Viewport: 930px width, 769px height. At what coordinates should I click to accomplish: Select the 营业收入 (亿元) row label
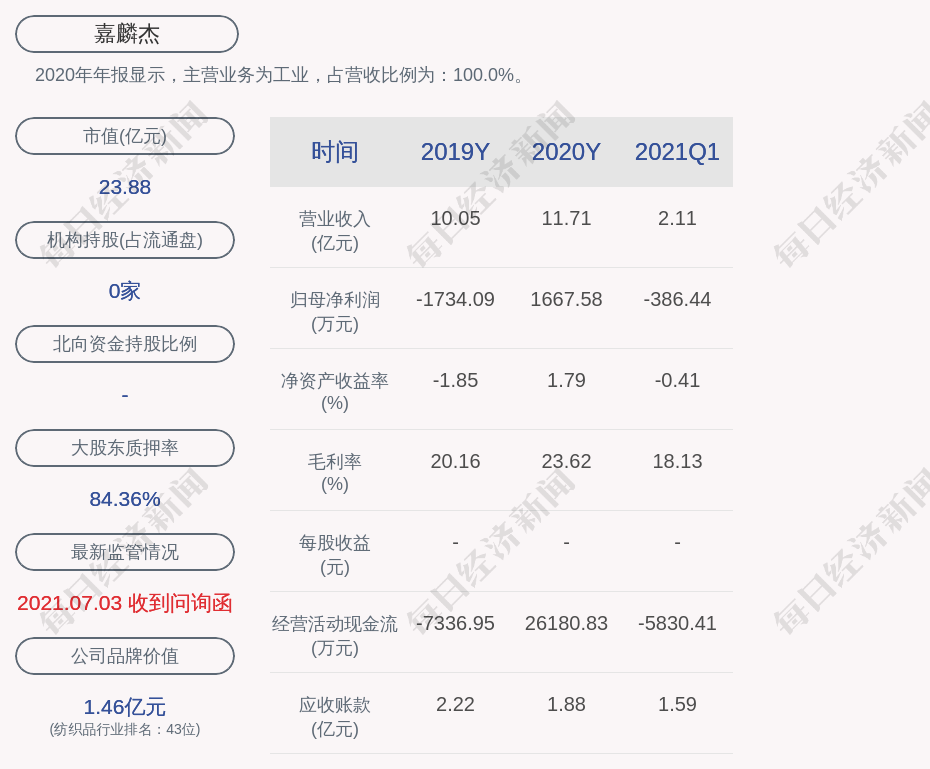tap(335, 231)
